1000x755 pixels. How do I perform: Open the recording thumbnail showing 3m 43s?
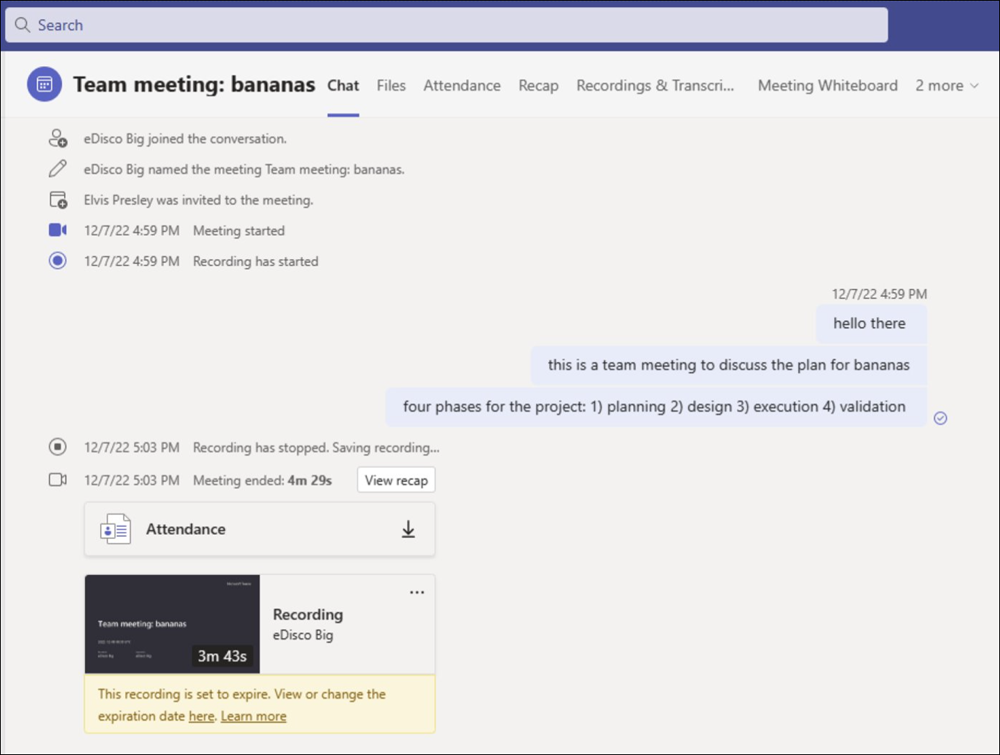(171, 622)
